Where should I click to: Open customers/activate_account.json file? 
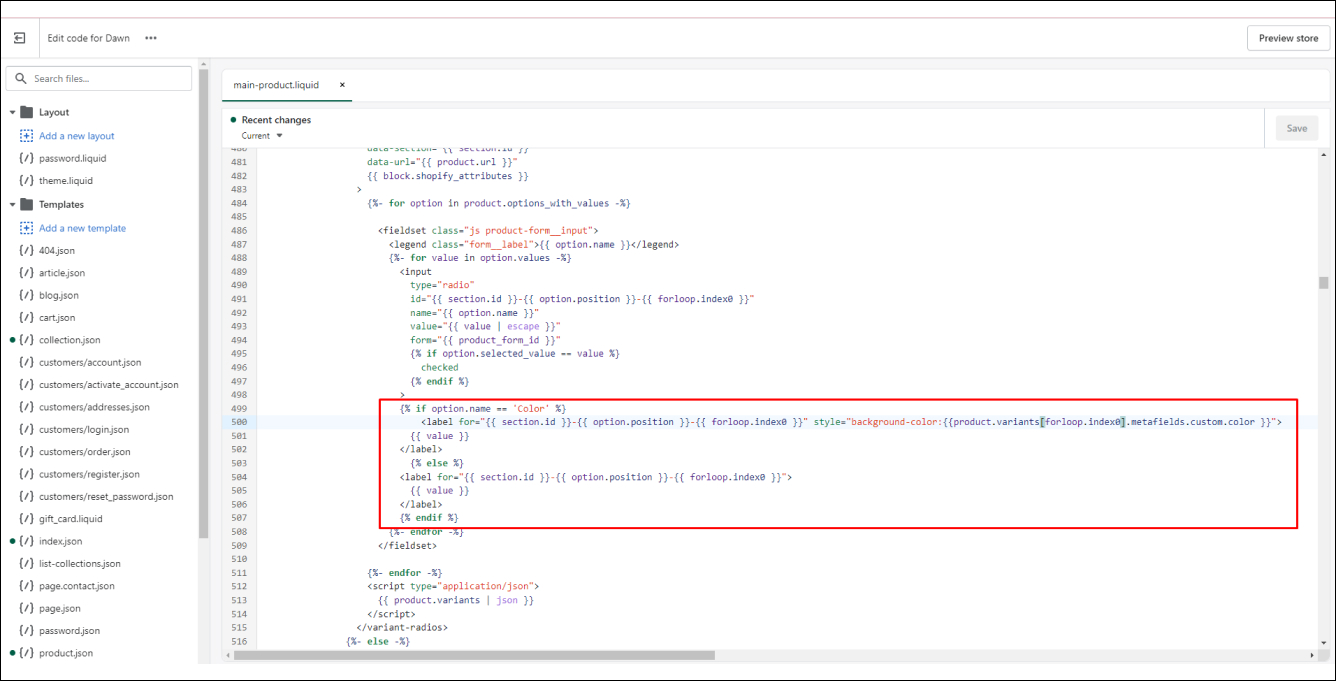[x=109, y=385]
